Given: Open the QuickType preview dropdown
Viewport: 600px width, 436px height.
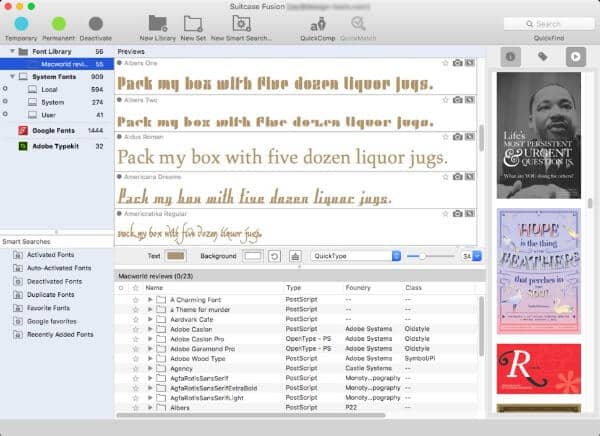Looking at the screenshot, I should pyautogui.click(x=355, y=256).
